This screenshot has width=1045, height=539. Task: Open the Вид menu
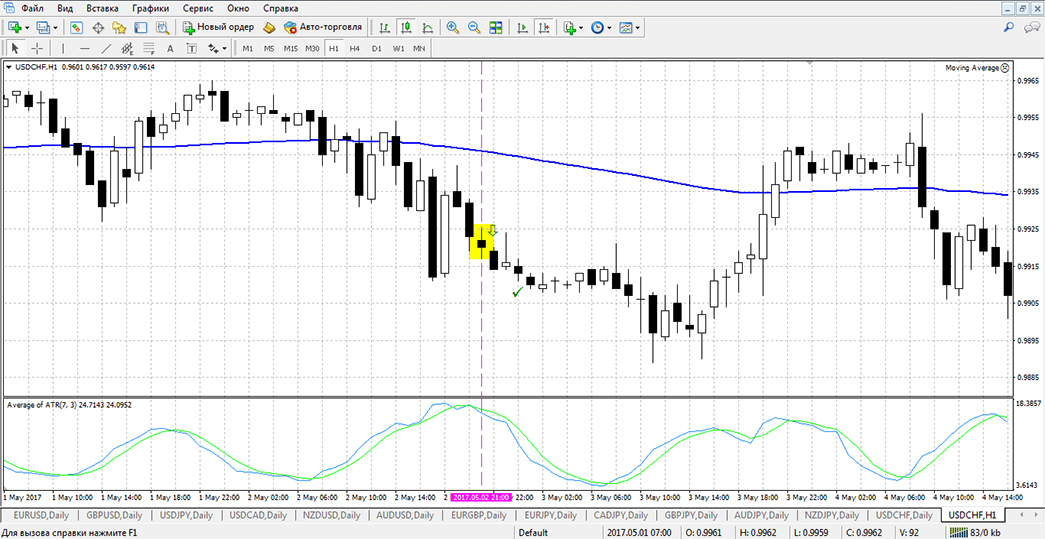[65, 9]
